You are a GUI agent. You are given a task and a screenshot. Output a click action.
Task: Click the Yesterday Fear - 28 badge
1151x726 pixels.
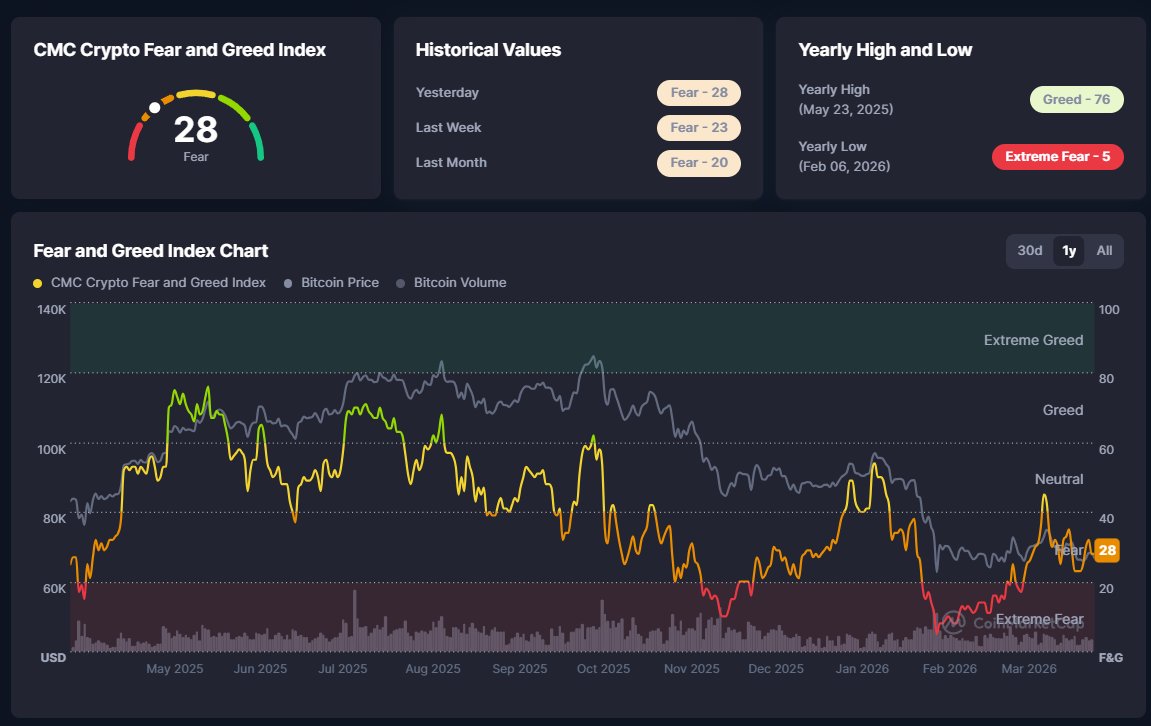click(698, 93)
